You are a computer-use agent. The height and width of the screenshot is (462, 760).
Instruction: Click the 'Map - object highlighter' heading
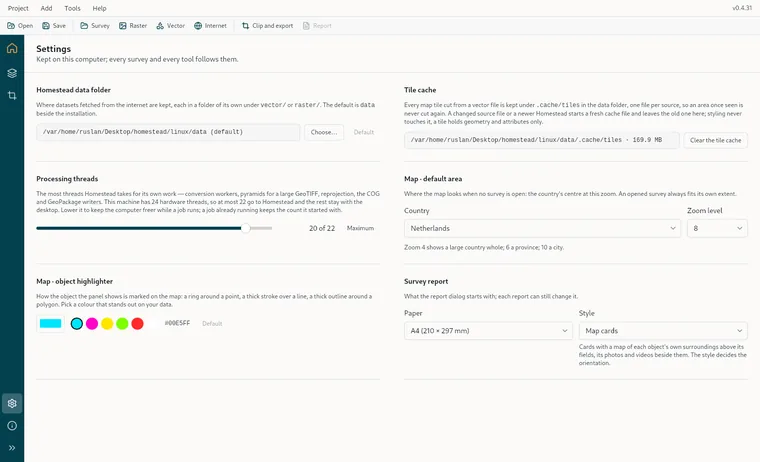(75, 282)
